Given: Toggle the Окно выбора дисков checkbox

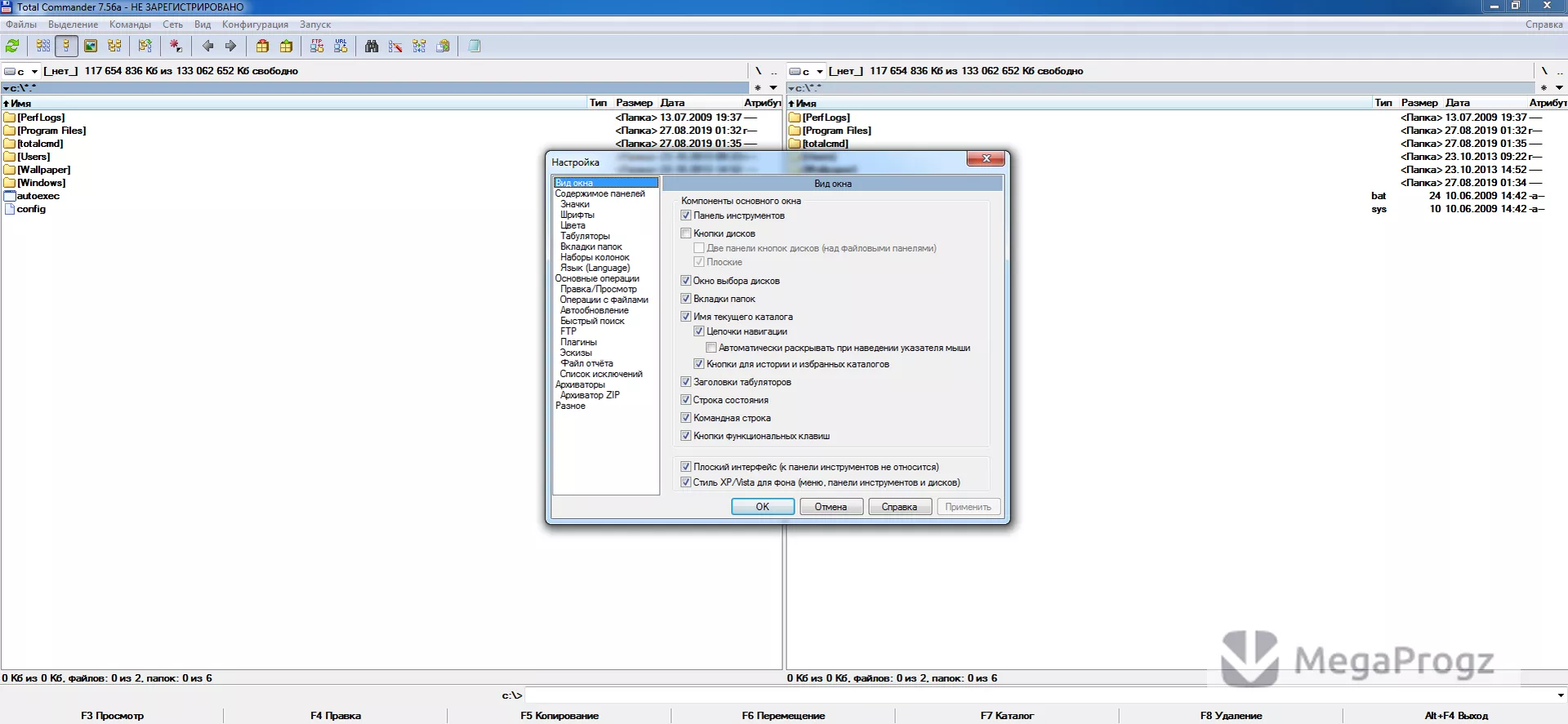Looking at the screenshot, I should [686, 281].
